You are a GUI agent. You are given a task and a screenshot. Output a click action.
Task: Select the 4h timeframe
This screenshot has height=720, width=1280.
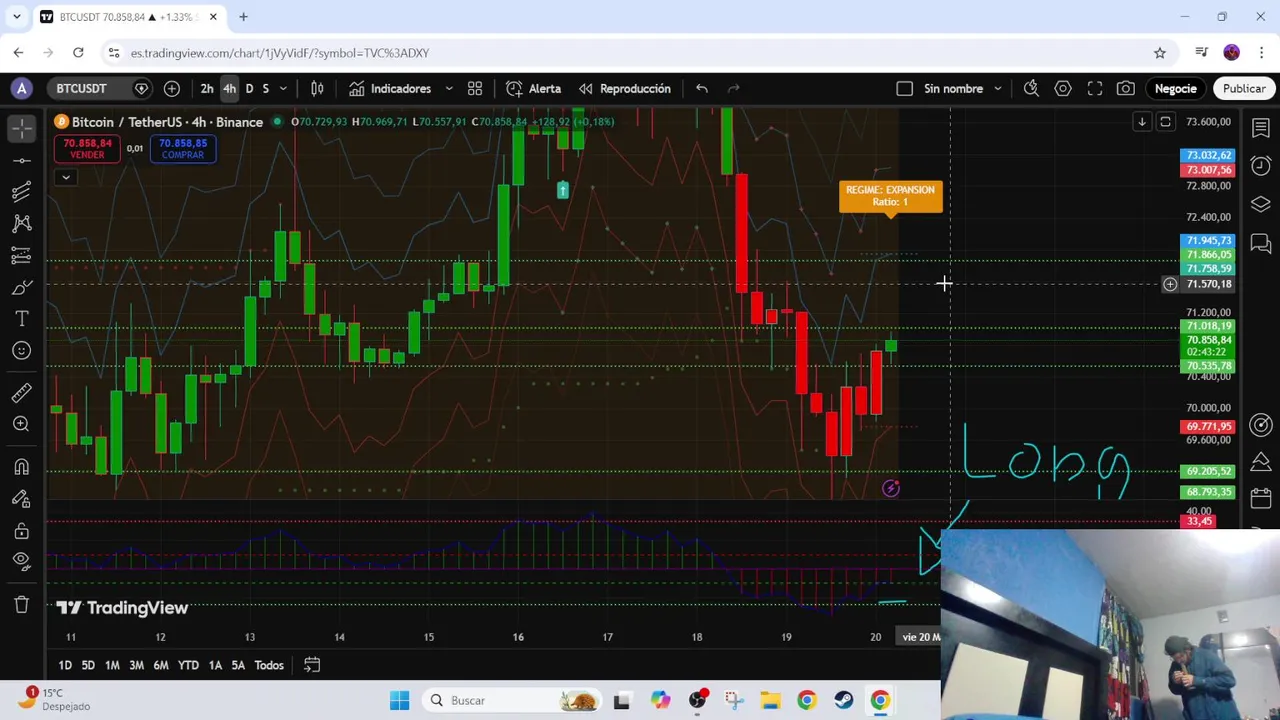(229, 89)
